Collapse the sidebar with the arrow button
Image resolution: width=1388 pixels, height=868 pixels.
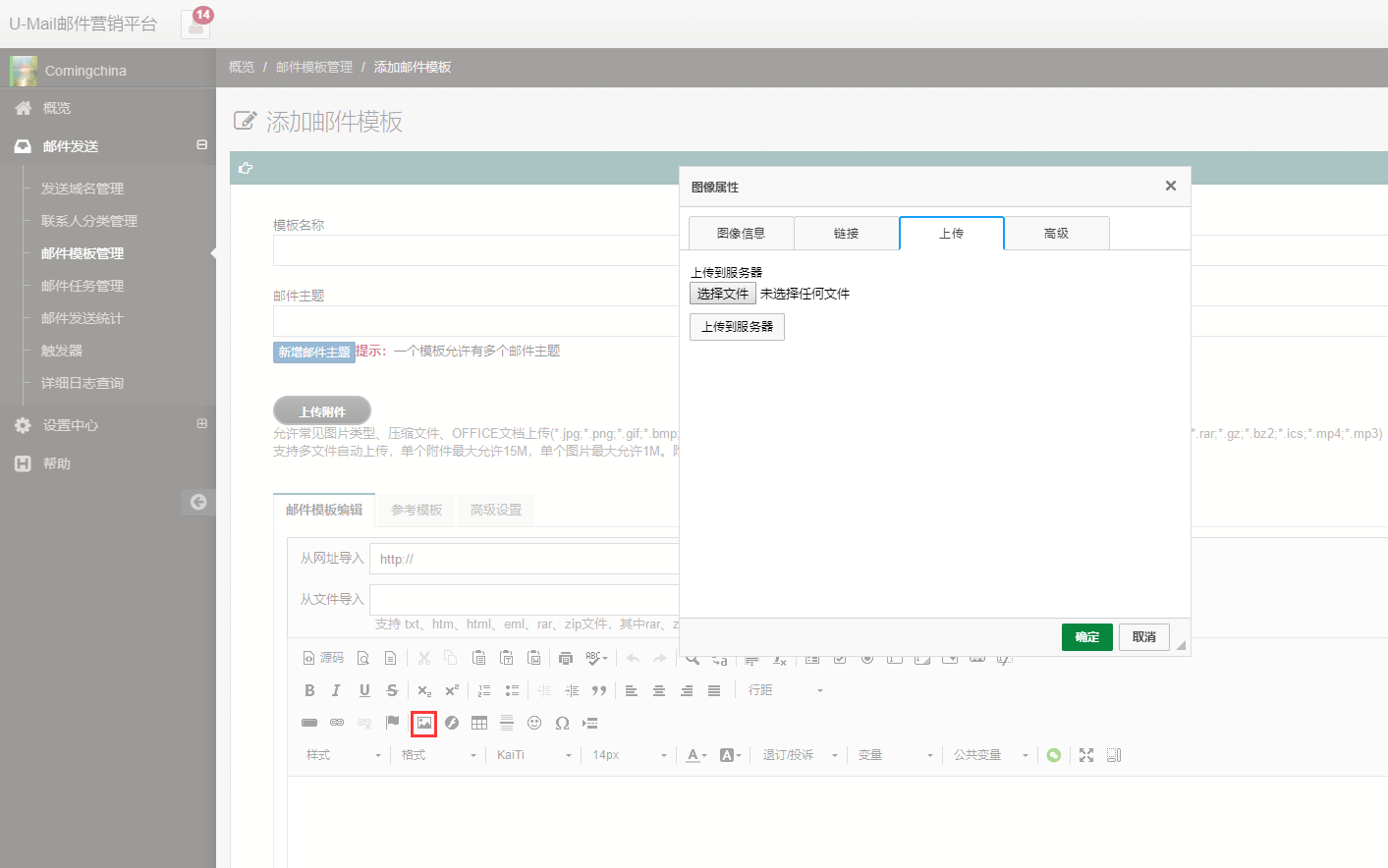(x=198, y=502)
